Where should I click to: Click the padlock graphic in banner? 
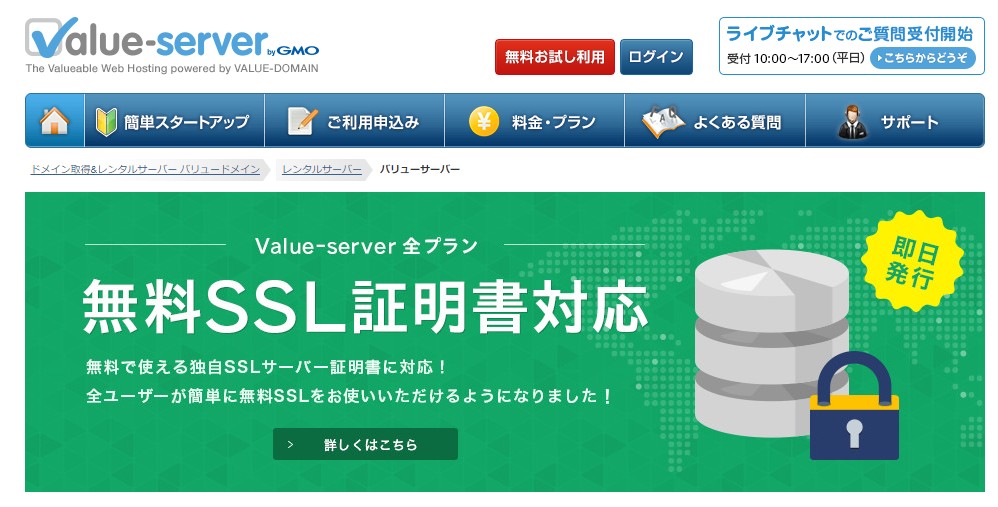point(854,406)
